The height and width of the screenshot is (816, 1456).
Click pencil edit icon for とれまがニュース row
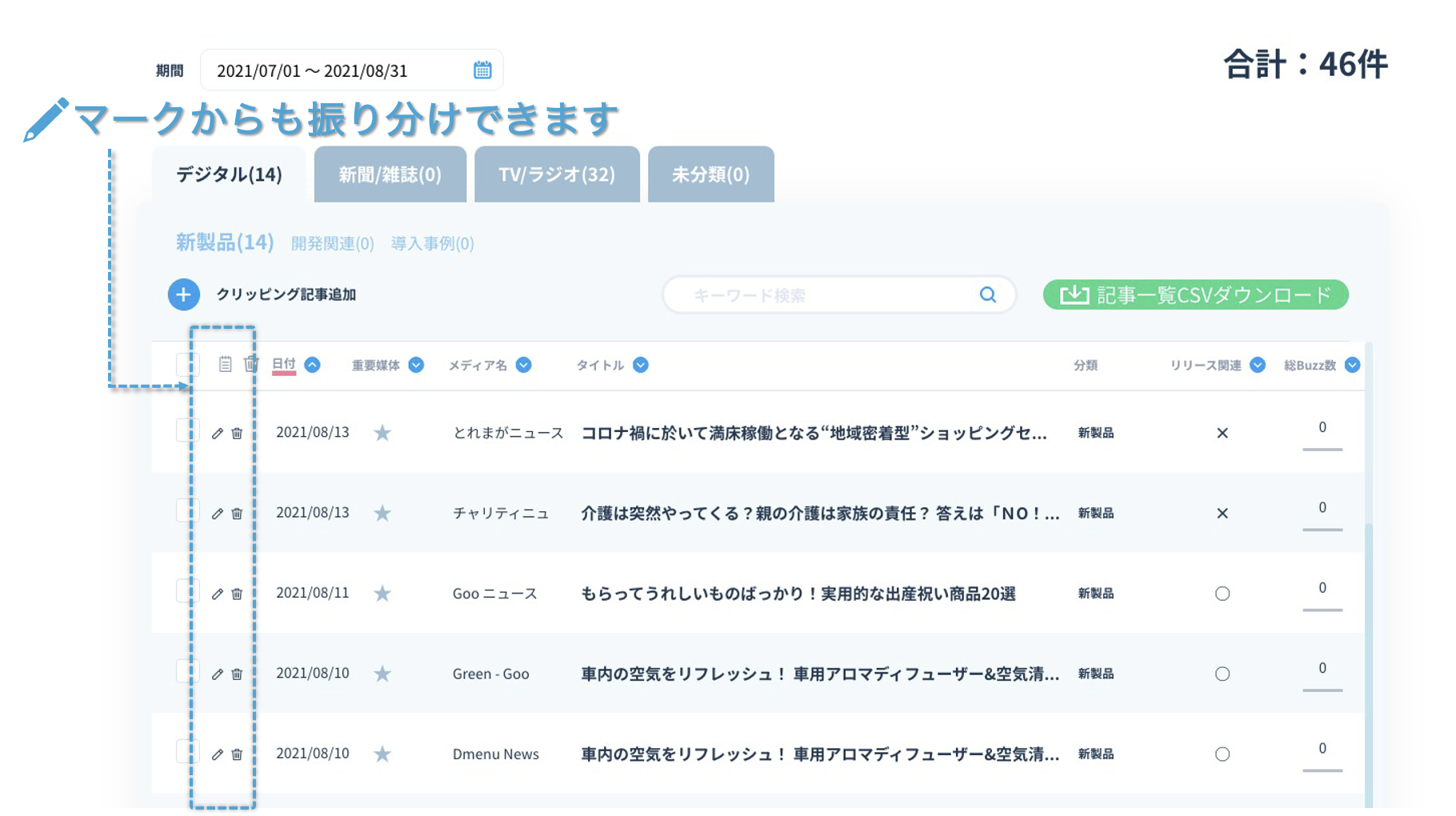[x=218, y=434]
